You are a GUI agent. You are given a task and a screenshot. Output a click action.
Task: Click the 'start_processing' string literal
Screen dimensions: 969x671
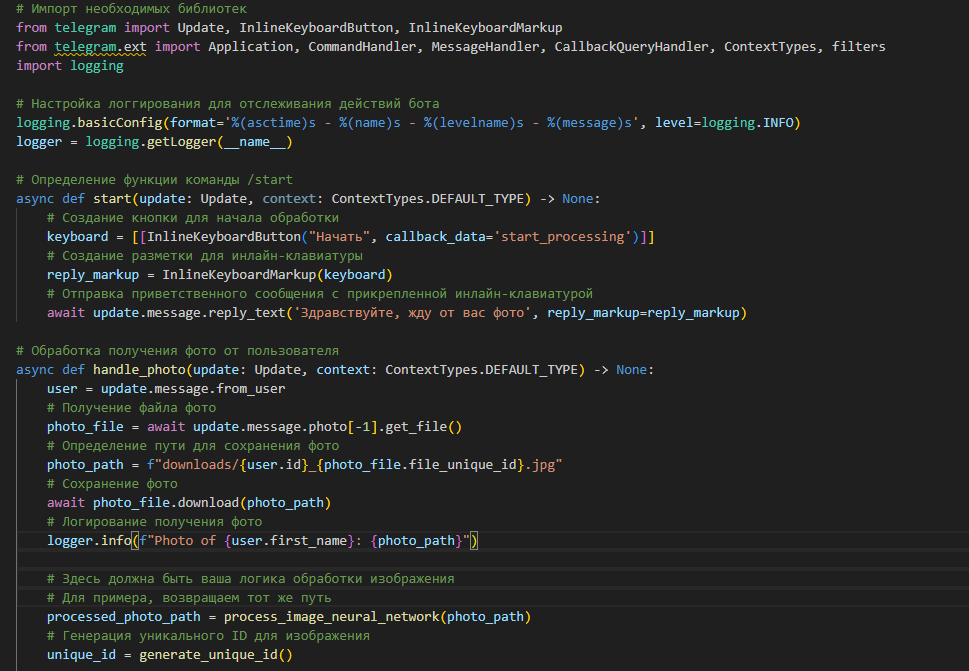click(x=562, y=237)
